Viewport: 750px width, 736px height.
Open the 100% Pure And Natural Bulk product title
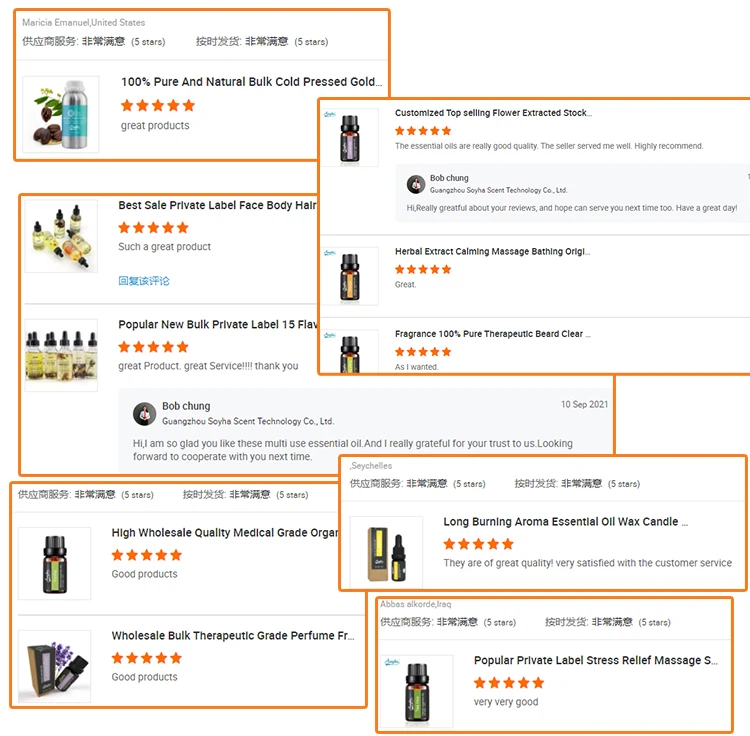click(252, 82)
